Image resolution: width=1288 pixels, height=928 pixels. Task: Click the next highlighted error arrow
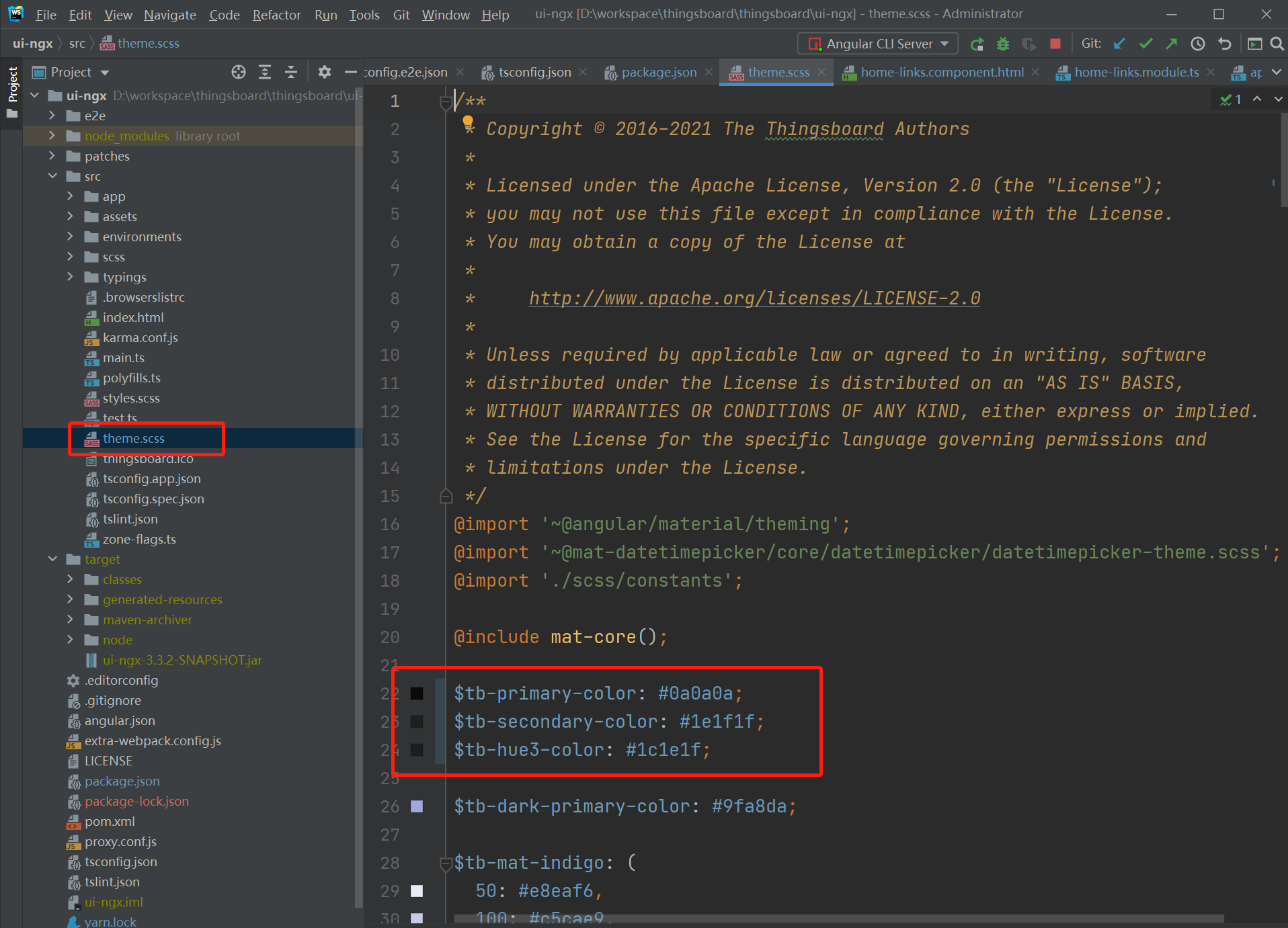pyautogui.click(x=1278, y=99)
